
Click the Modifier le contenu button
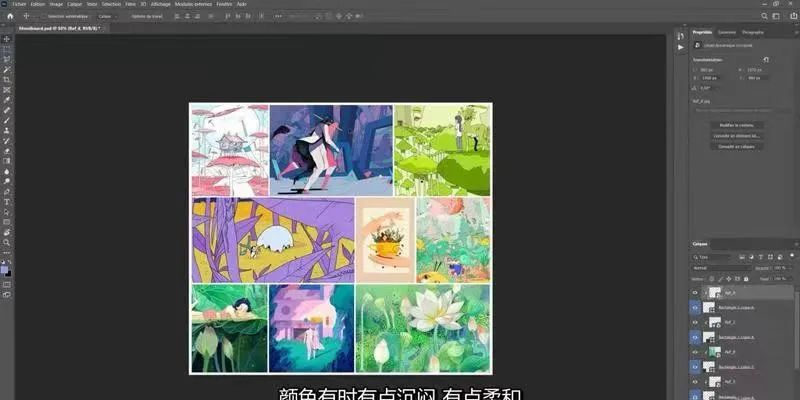tap(737, 125)
